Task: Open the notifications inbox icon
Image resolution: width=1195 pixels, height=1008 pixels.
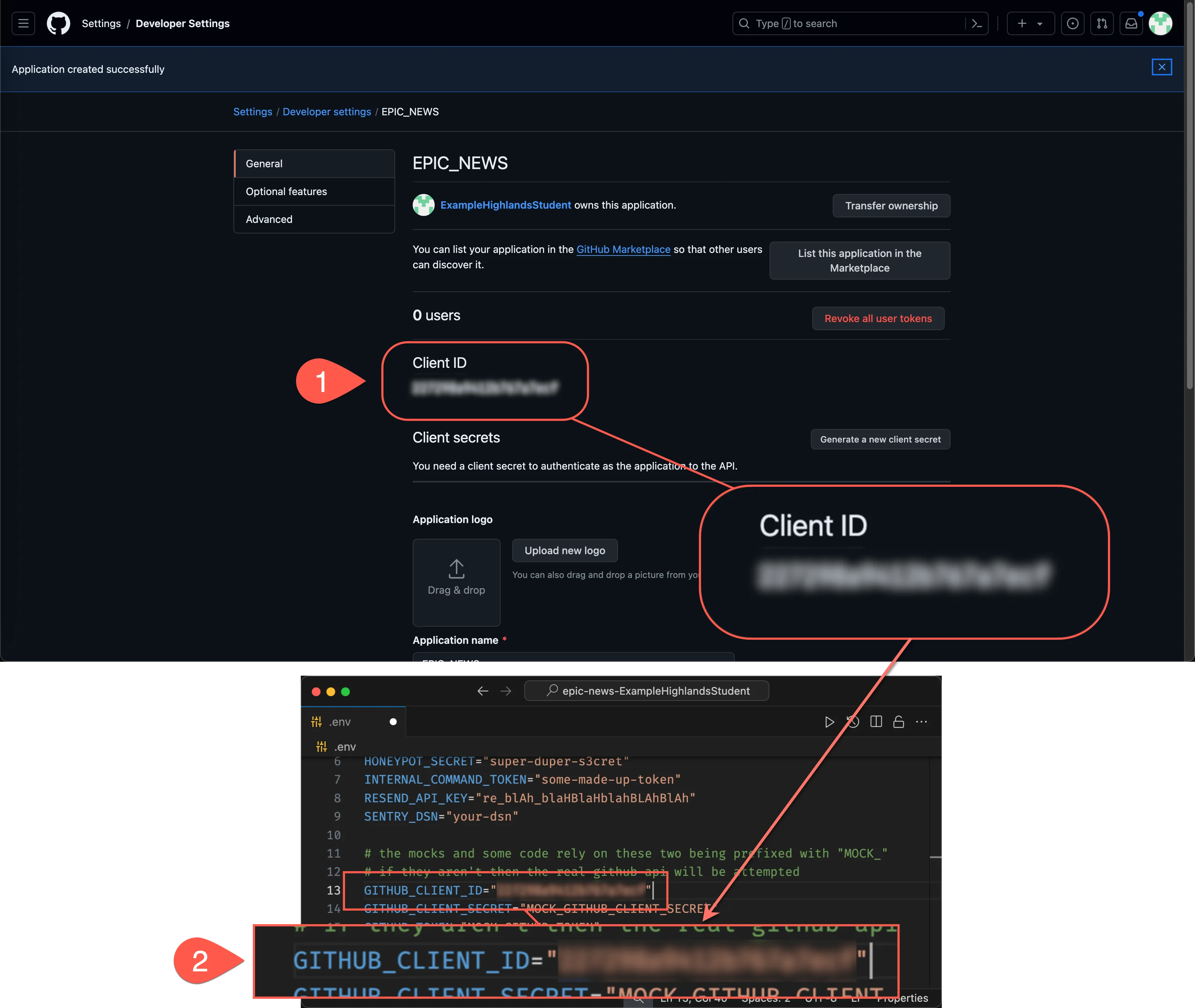Action: pos(1131,23)
